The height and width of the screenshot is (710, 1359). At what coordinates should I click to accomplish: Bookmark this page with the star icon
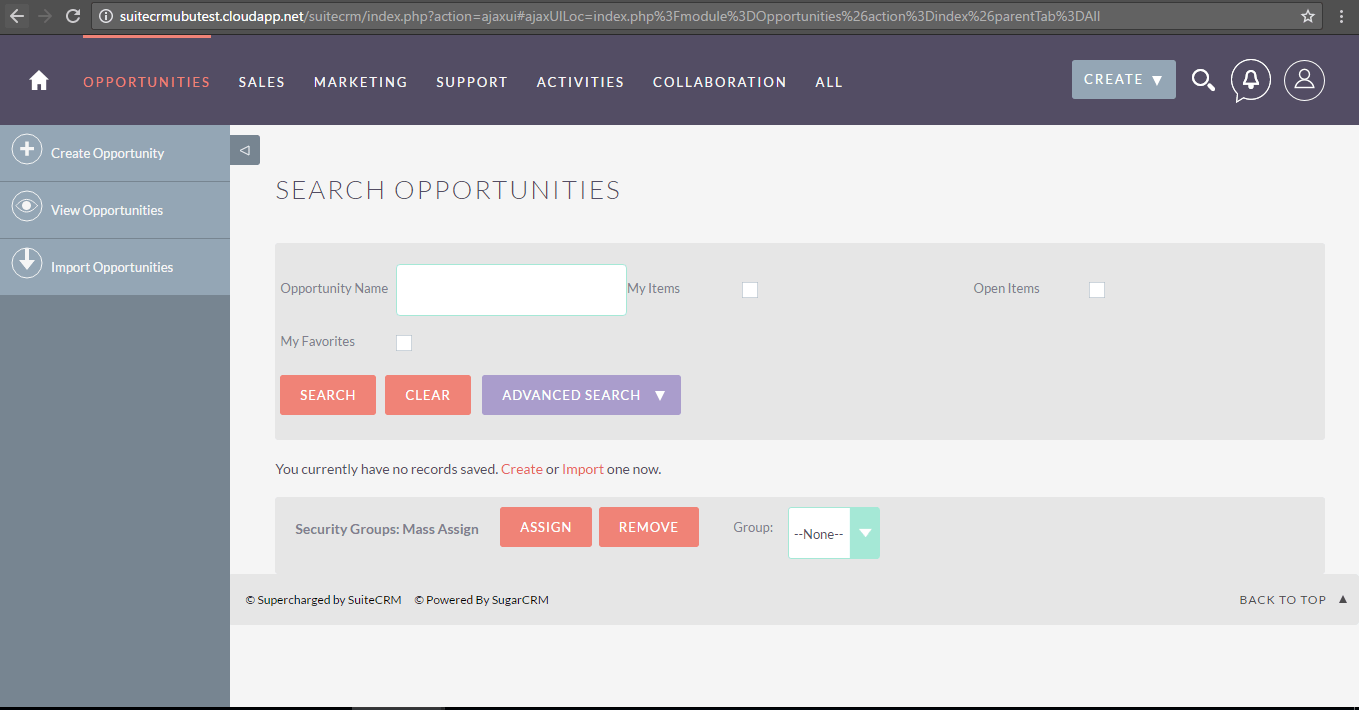point(1308,16)
